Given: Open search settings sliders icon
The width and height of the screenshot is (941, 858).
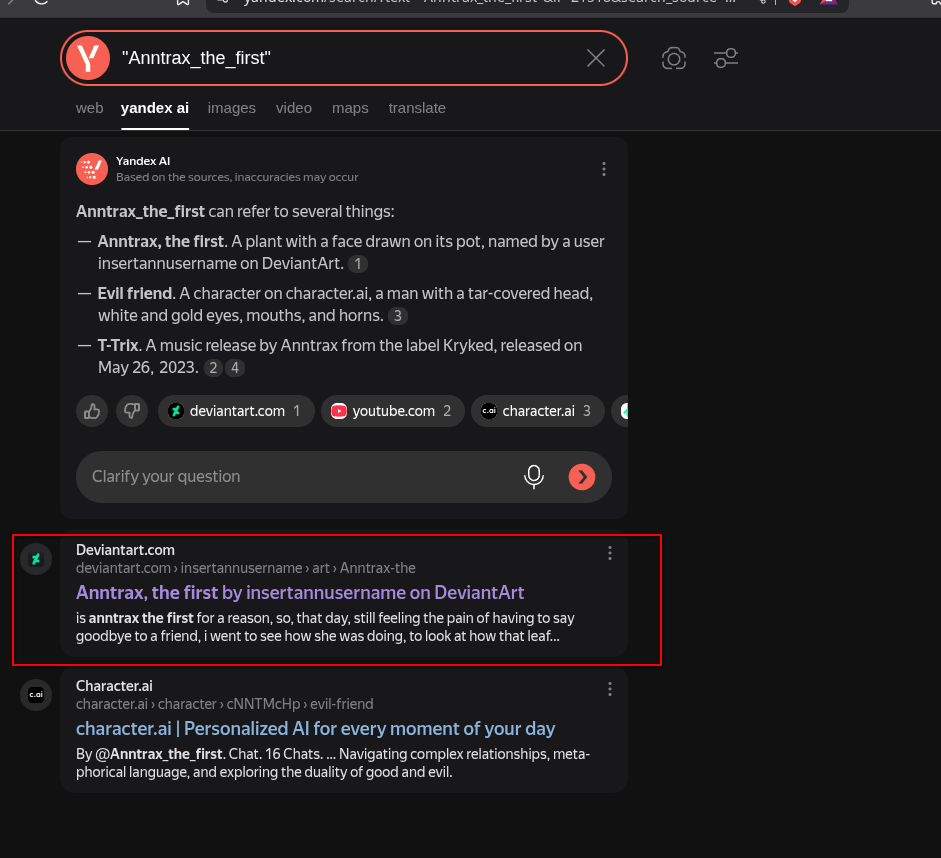Looking at the screenshot, I should 726,59.
